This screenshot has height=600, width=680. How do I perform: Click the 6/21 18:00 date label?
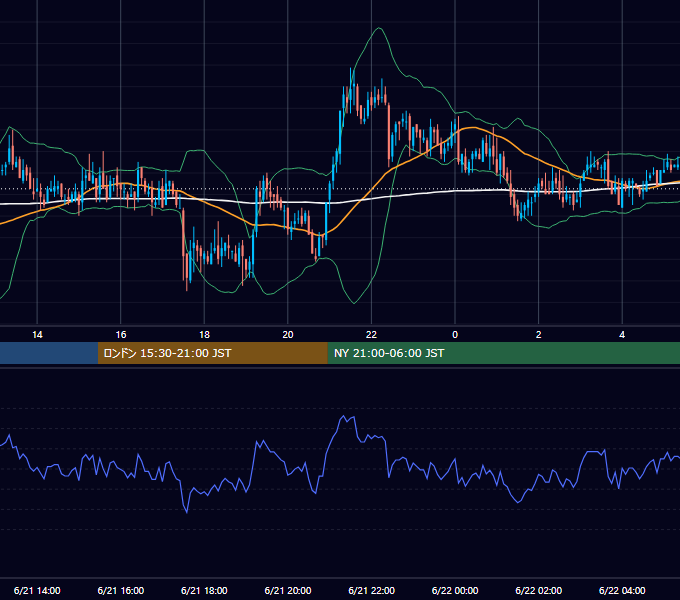tap(204, 590)
